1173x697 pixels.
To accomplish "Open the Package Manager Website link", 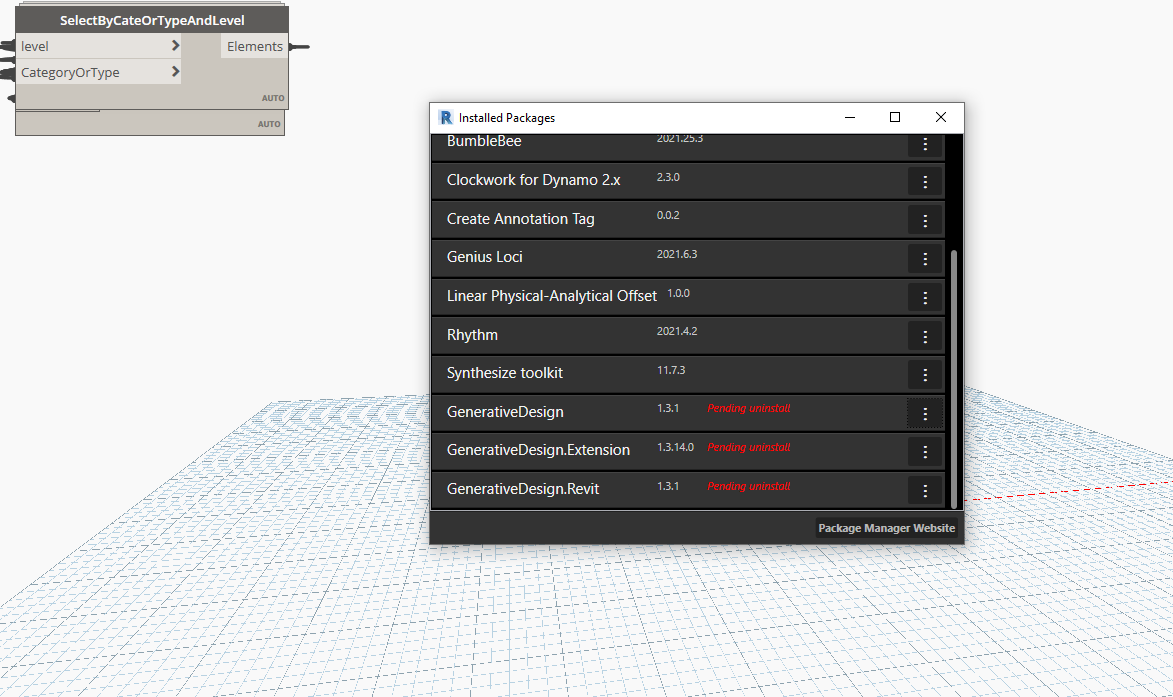I will [886, 528].
